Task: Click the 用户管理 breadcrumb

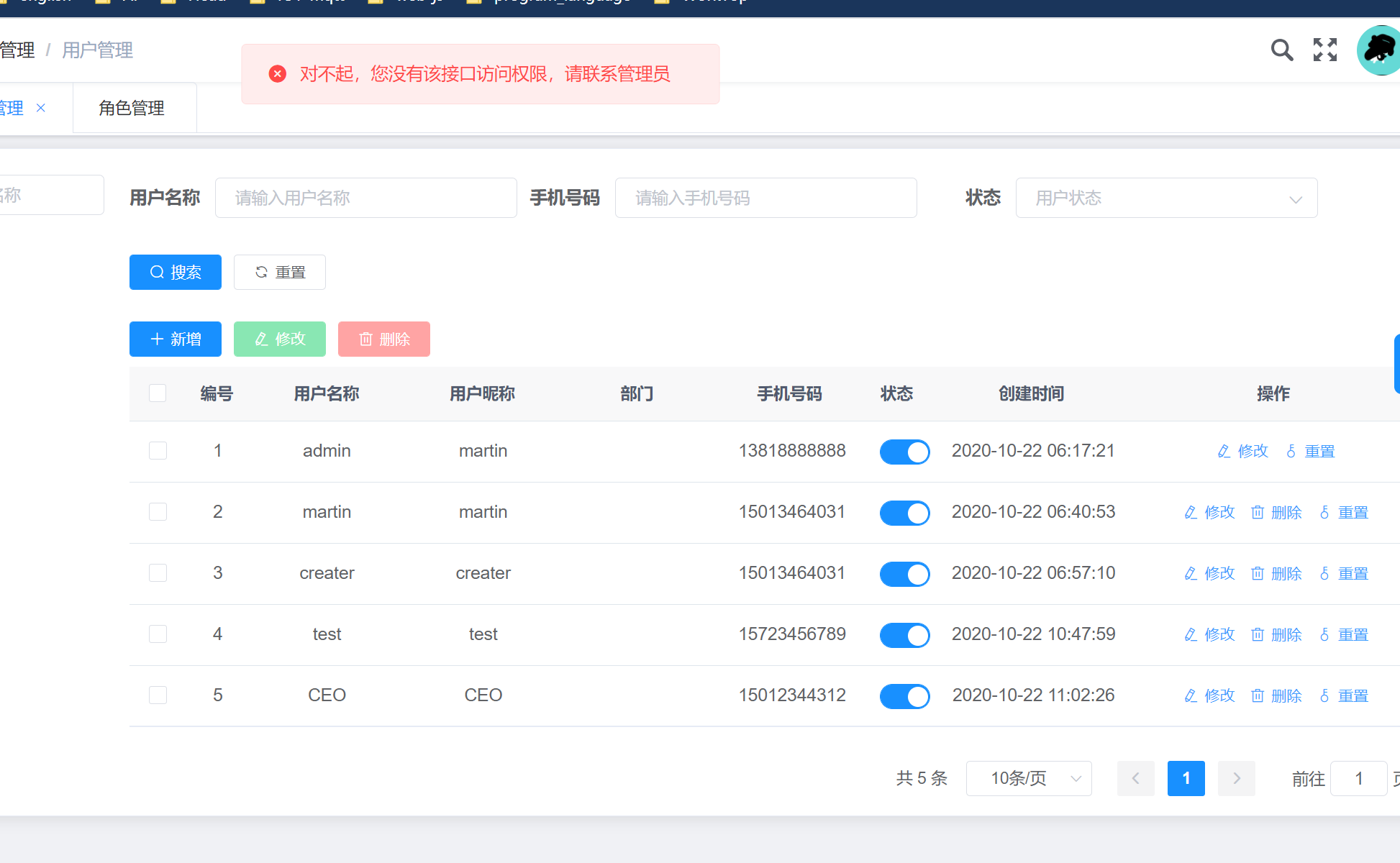Action: tap(97, 50)
